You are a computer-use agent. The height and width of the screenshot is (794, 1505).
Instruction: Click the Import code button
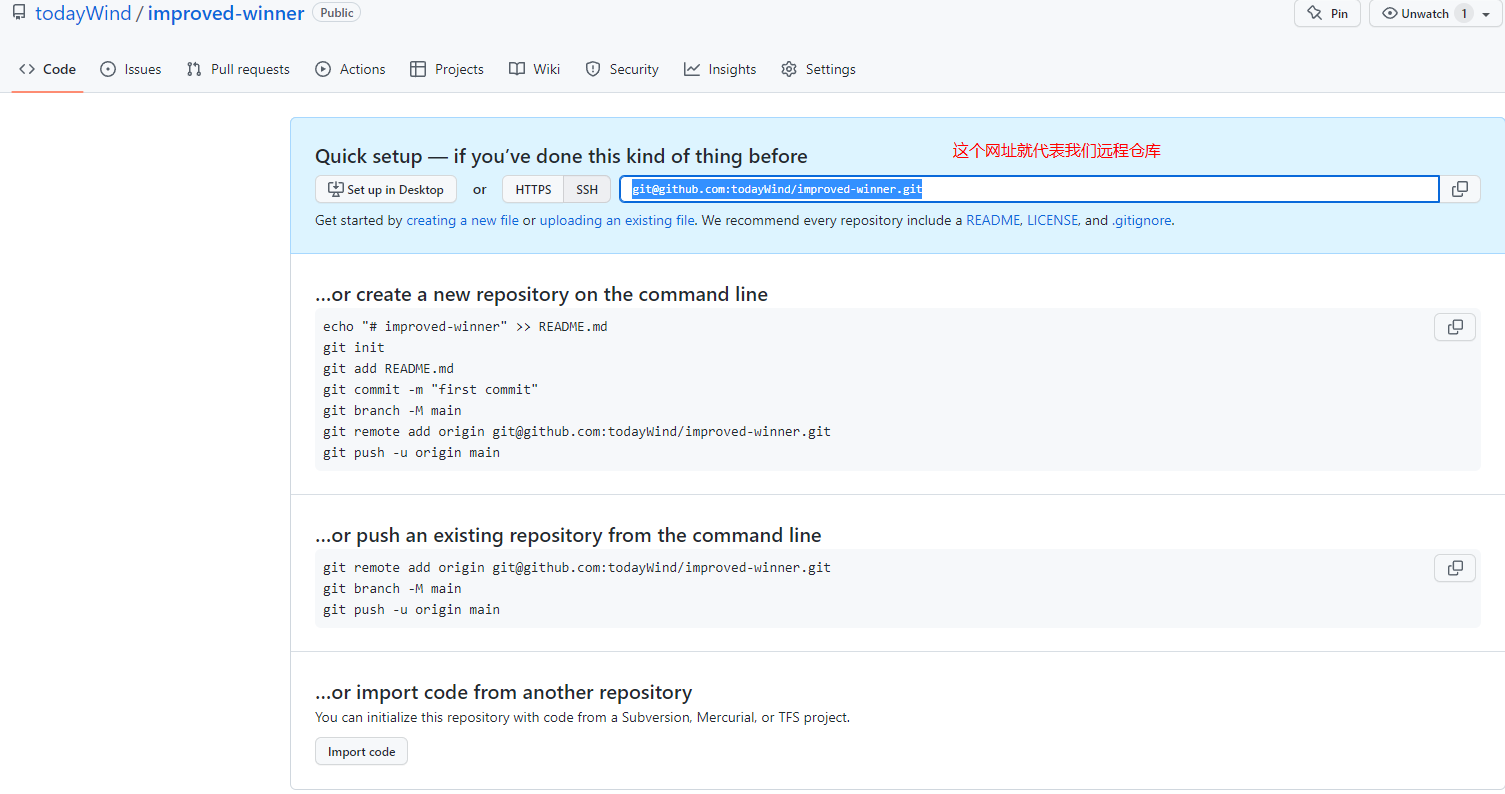pos(361,751)
